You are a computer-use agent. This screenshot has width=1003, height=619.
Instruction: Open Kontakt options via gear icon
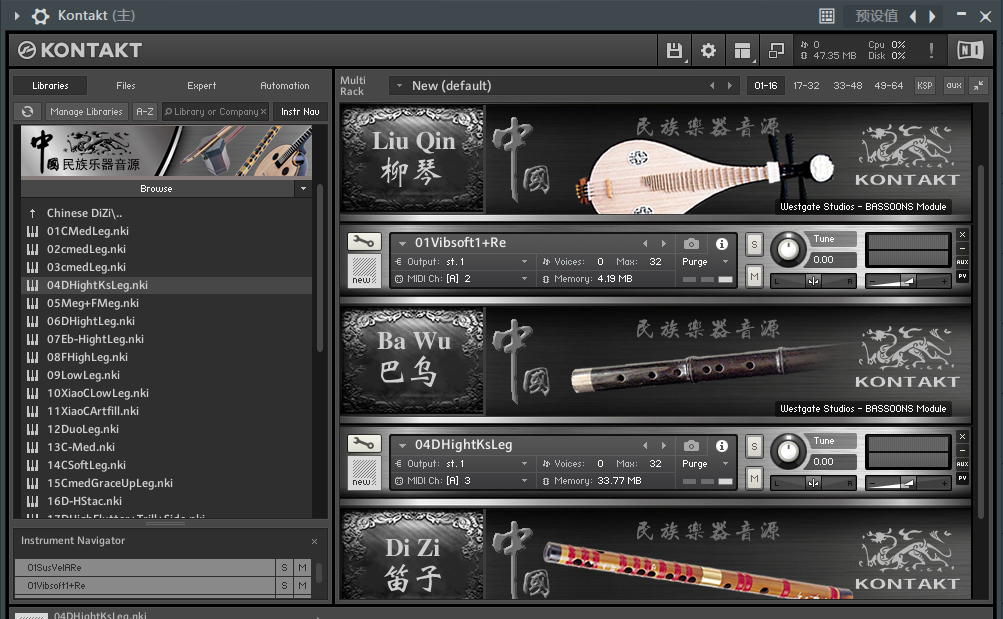[708, 51]
